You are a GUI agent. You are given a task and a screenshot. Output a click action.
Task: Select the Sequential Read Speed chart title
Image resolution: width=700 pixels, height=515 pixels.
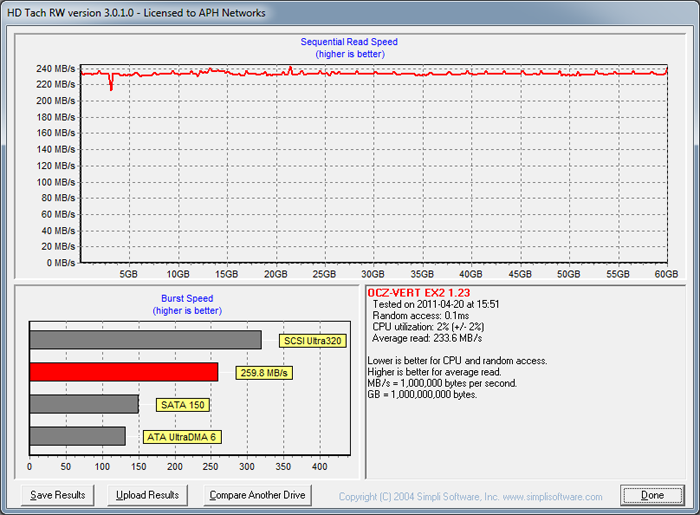(349, 42)
